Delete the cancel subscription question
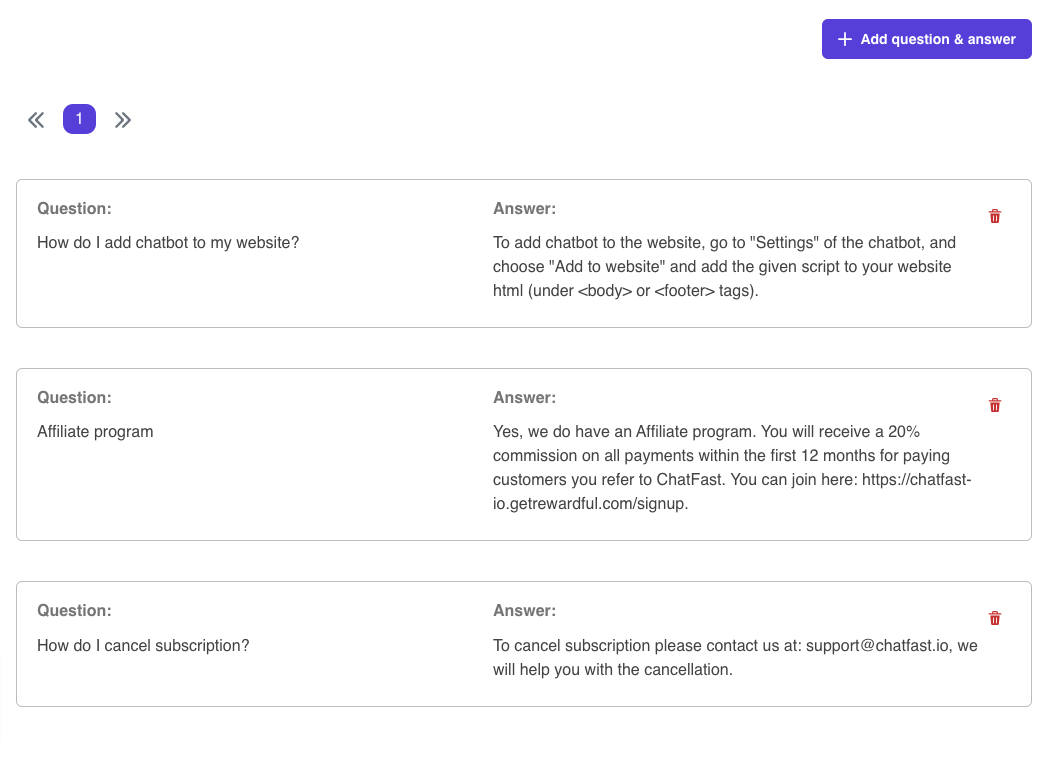 pyautogui.click(x=994, y=618)
